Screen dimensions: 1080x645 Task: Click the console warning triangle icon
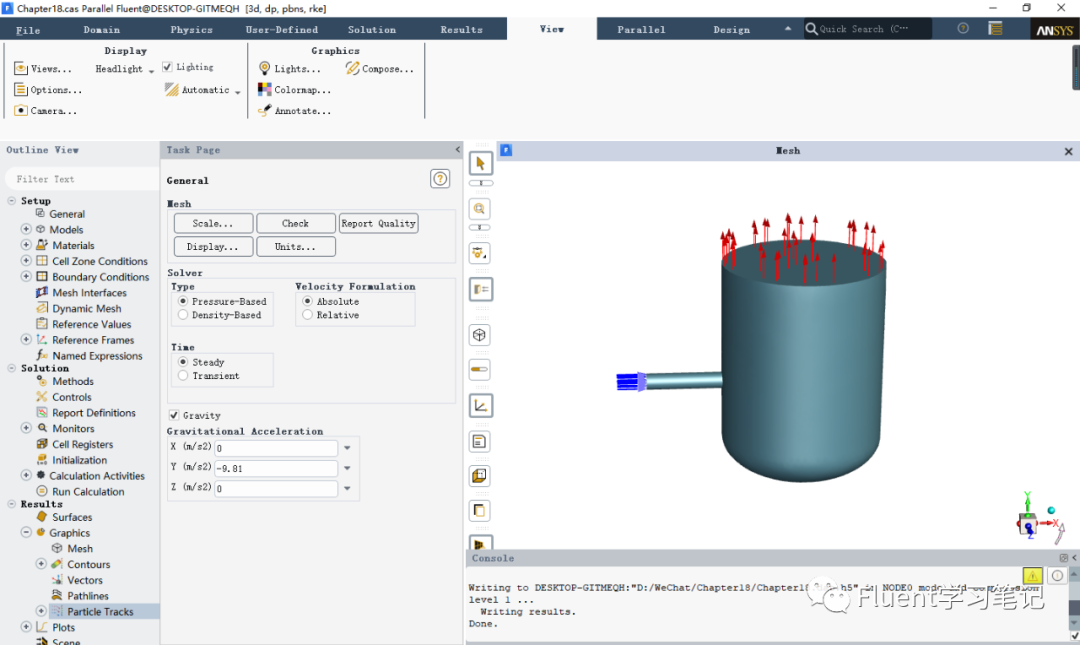click(x=1032, y=575)
